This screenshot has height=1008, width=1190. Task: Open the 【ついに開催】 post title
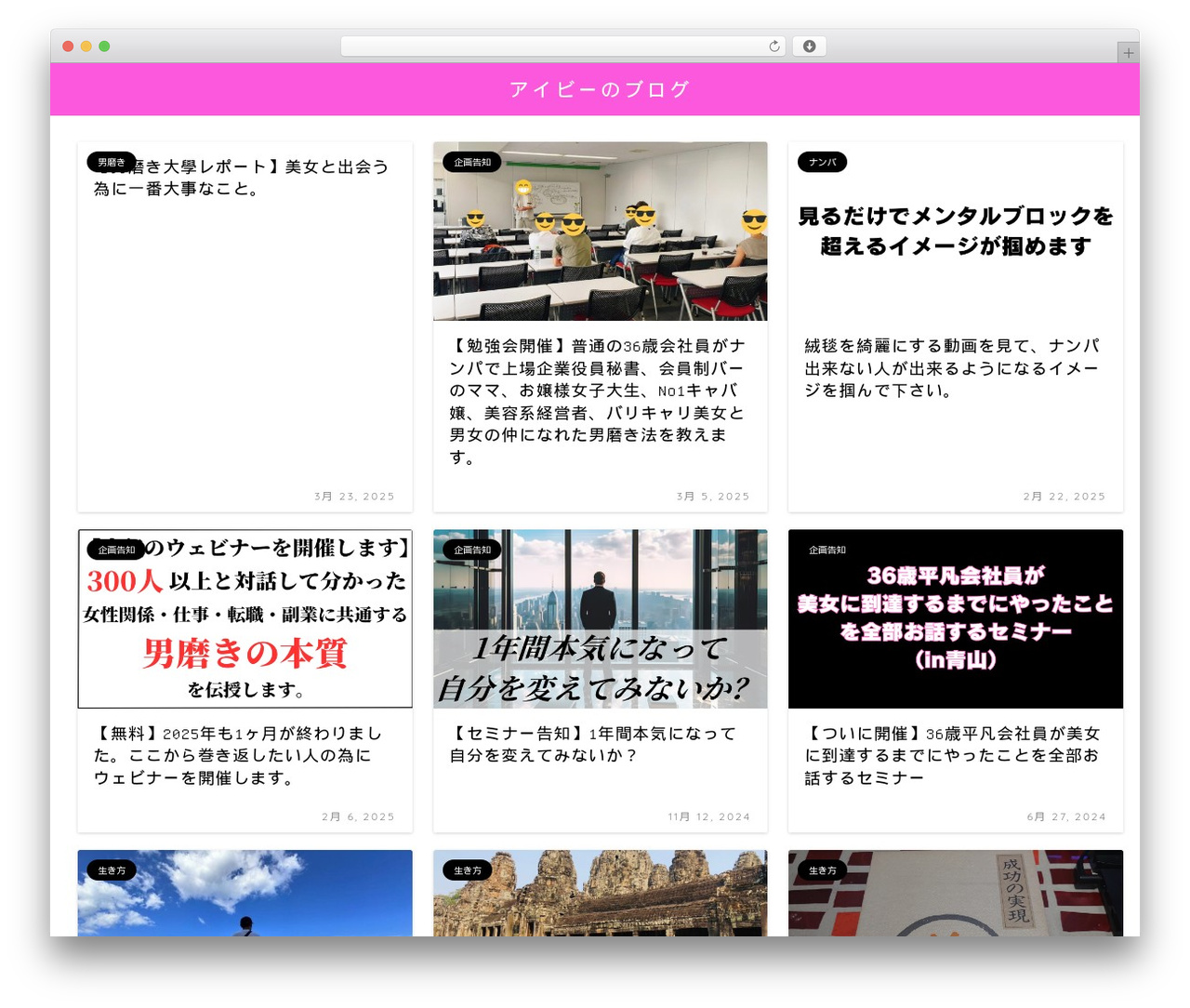953,756
